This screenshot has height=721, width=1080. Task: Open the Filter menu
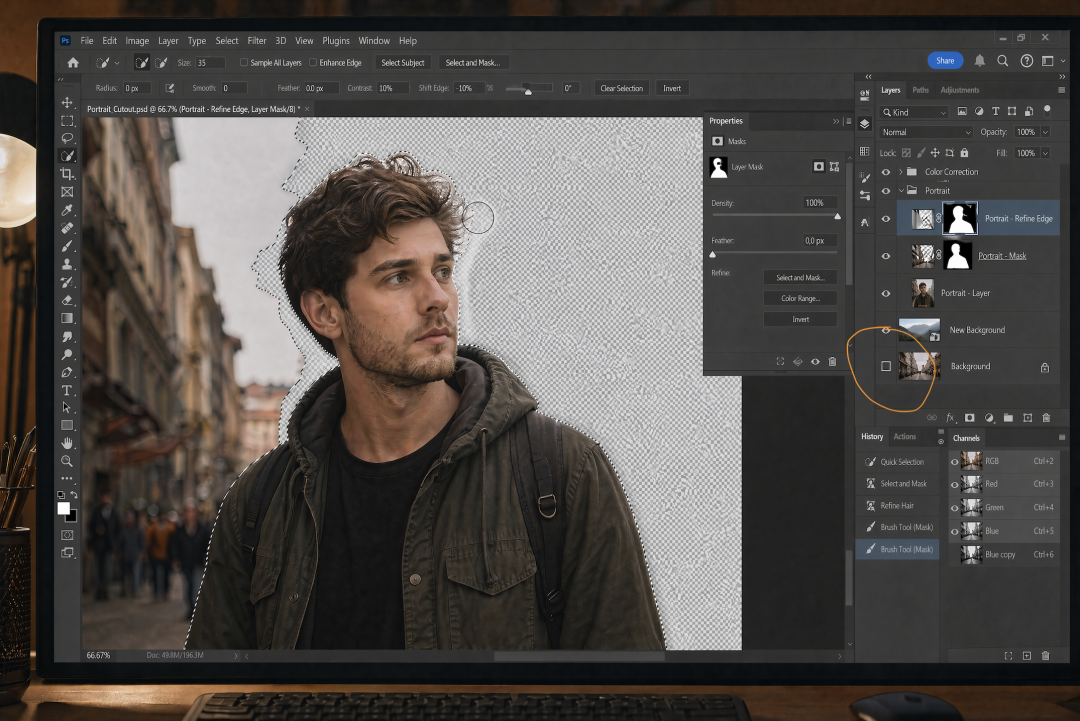tap(257, 41)
